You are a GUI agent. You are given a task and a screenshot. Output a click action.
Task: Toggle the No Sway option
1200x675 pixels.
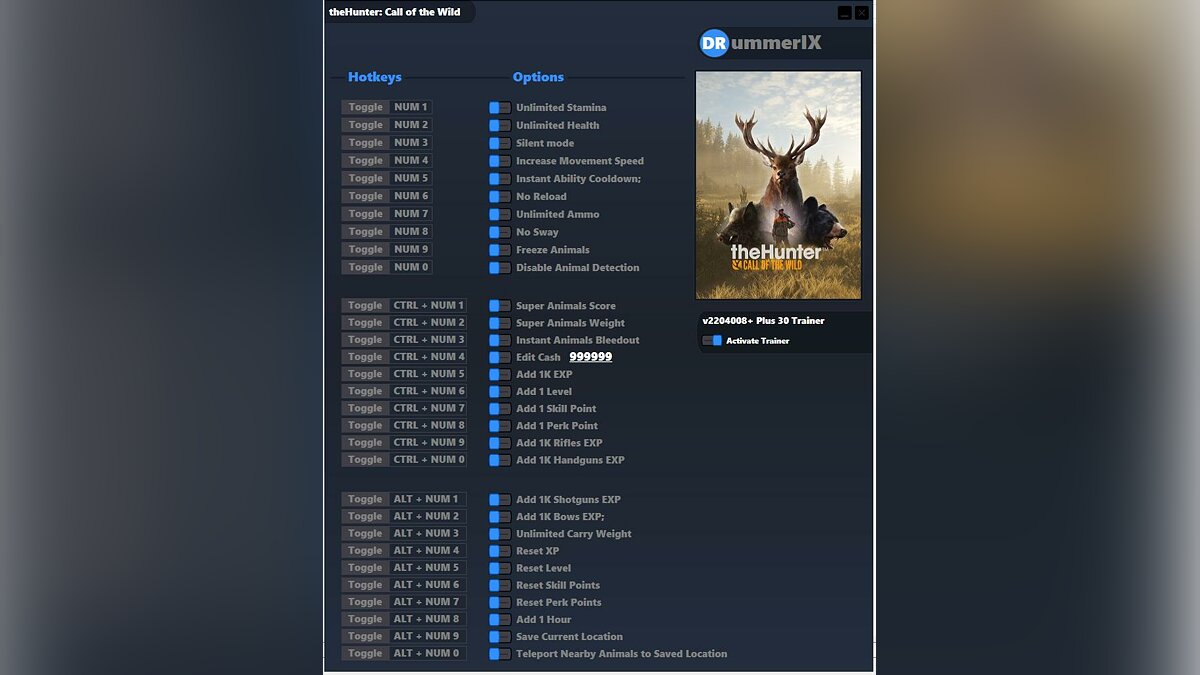[499, 233]
